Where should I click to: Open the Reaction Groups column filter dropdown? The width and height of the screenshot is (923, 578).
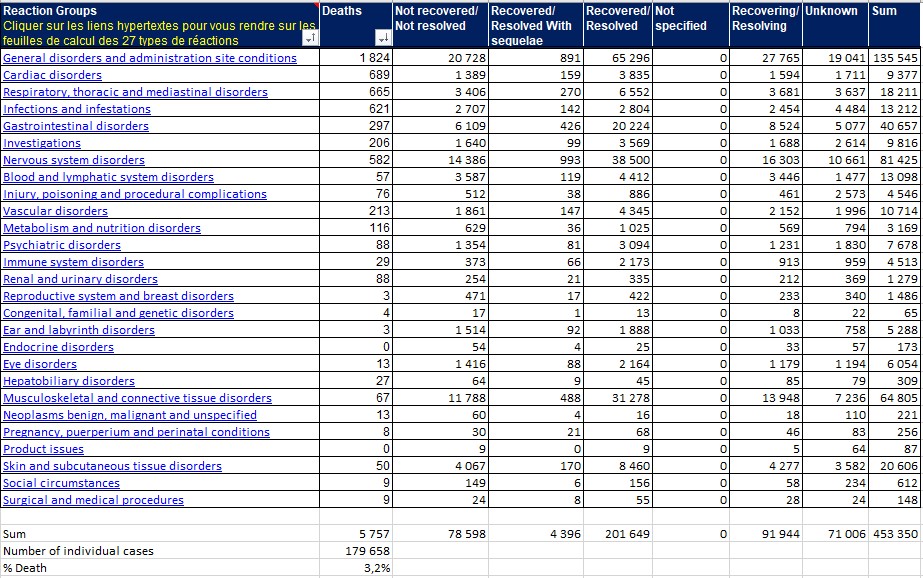tap(310, 38)
